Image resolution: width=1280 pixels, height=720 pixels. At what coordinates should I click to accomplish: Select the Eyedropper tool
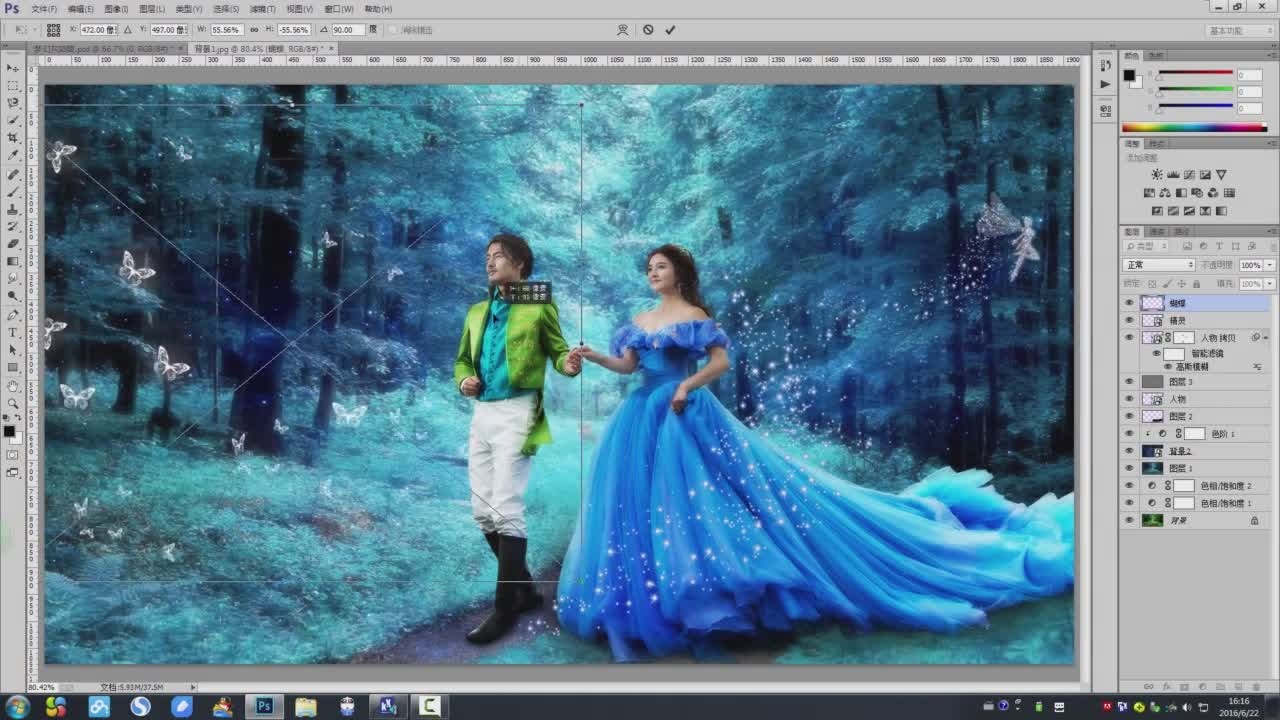[x=13, y=155]
